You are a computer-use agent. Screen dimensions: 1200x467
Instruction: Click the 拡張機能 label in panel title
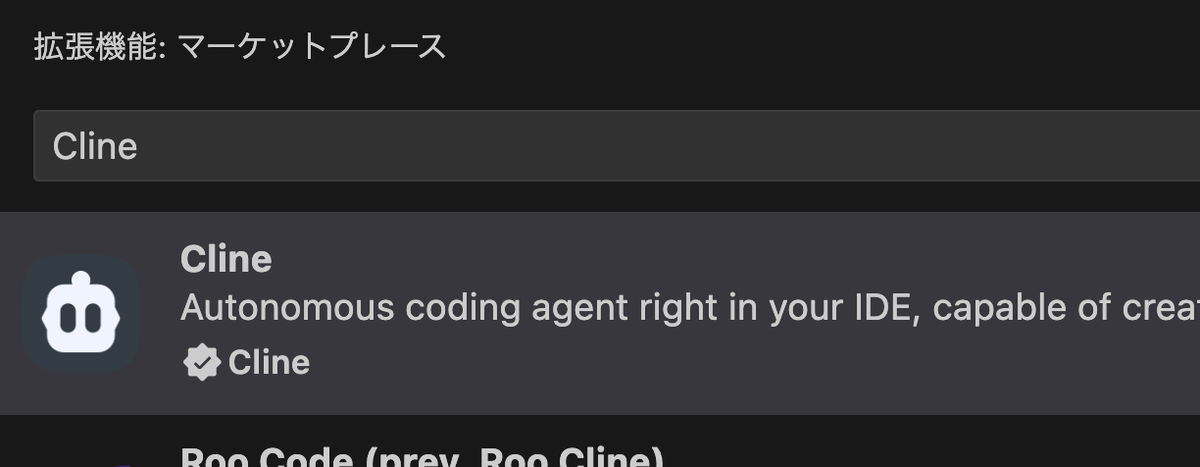pyautogui.click(x=95, y=46)
